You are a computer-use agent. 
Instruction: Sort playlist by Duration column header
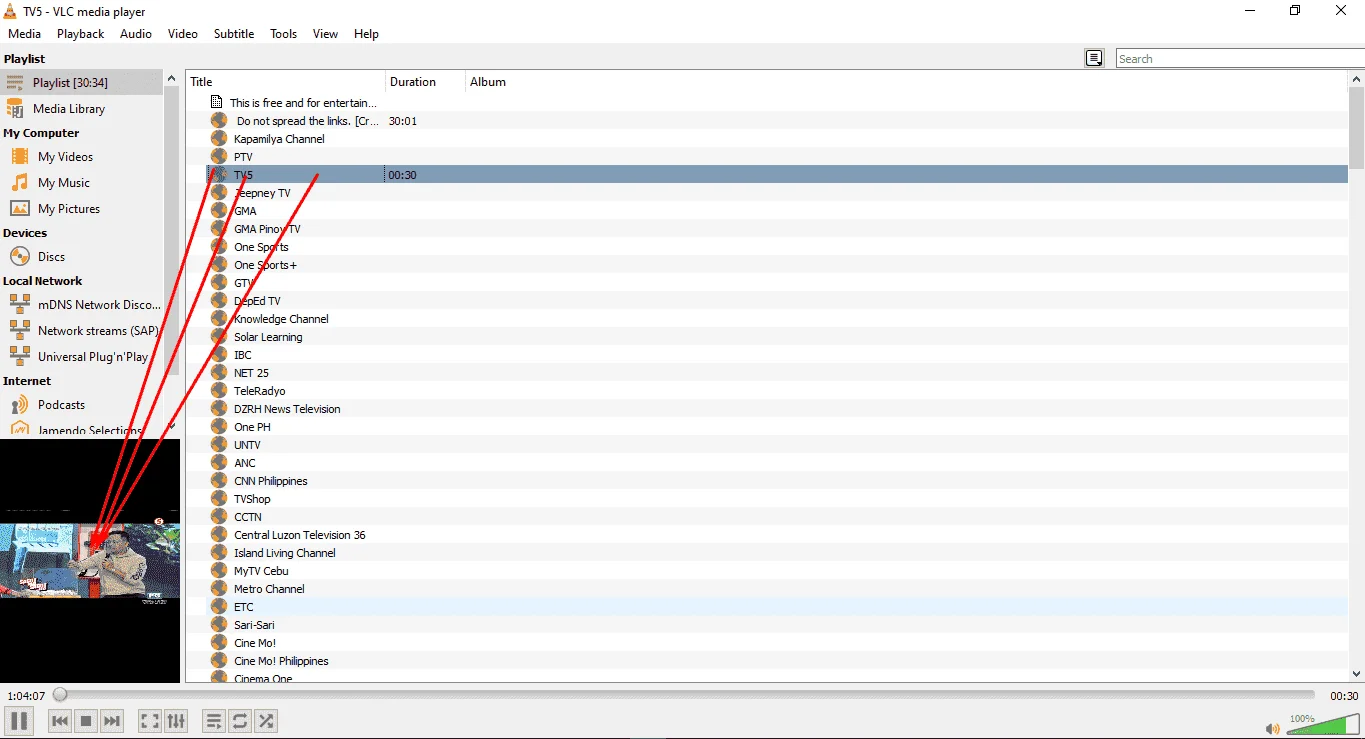click(x=425, y=82)
